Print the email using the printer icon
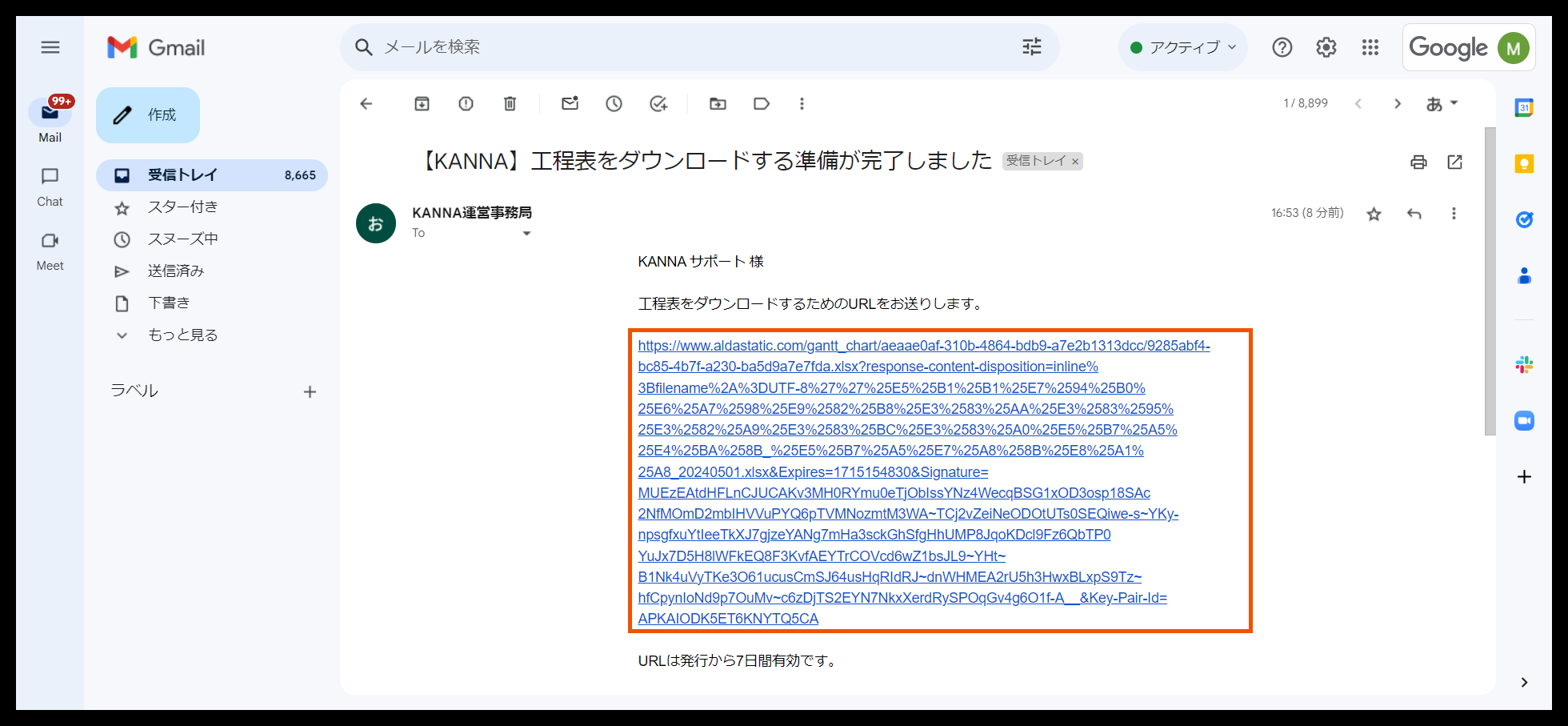The image size is (1568, 726). tap(1418, 162)
